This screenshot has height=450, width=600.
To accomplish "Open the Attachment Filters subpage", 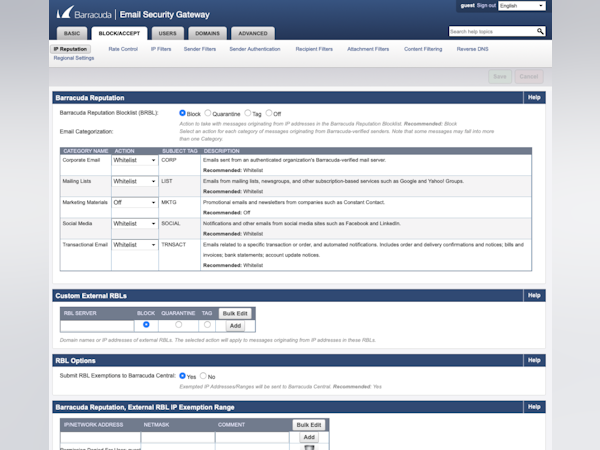I will coord(368,49).
